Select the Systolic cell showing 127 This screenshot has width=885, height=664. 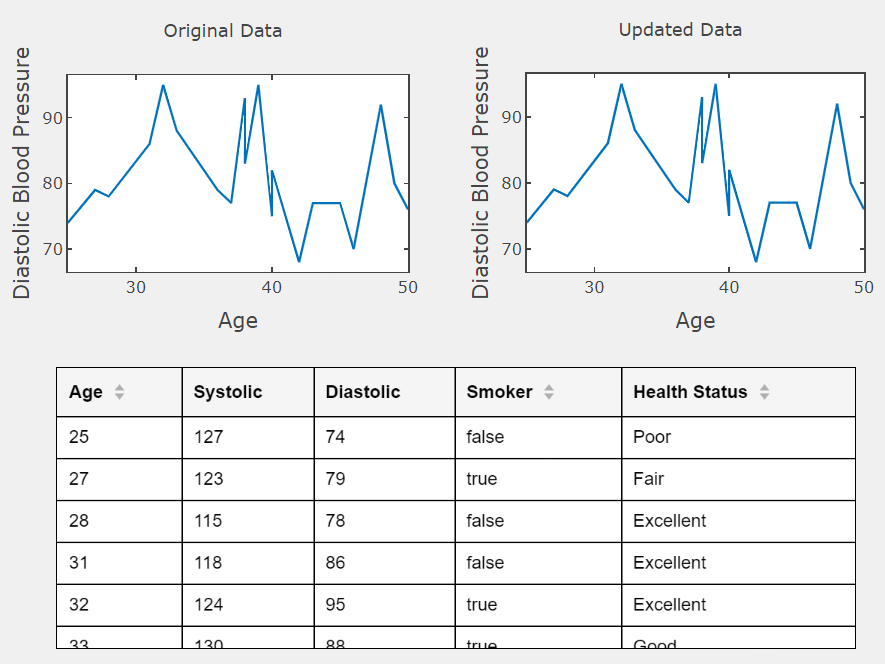point(247,437)
